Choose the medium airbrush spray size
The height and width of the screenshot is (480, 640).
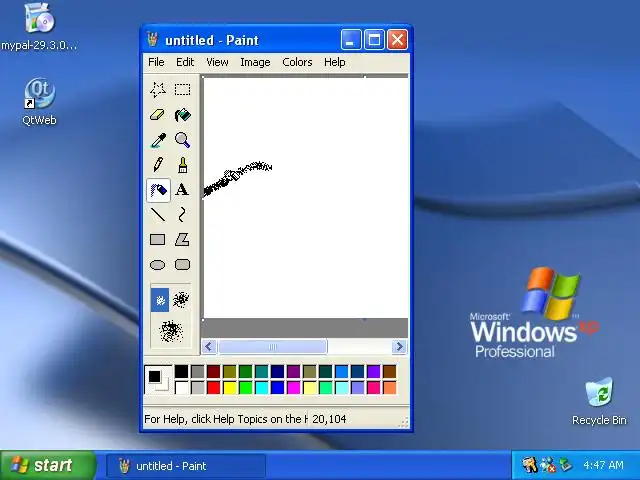[180, 300]
